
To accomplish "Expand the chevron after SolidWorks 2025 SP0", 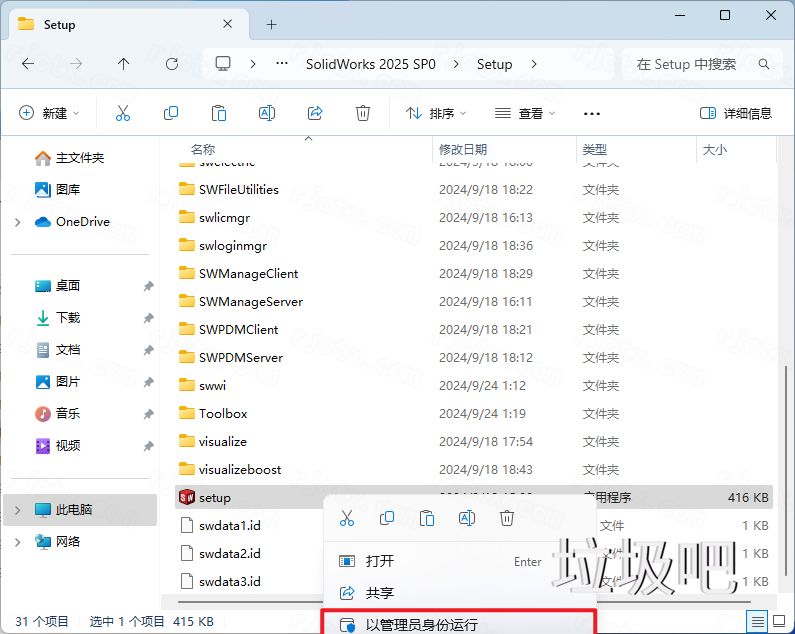I will [456, 64].
